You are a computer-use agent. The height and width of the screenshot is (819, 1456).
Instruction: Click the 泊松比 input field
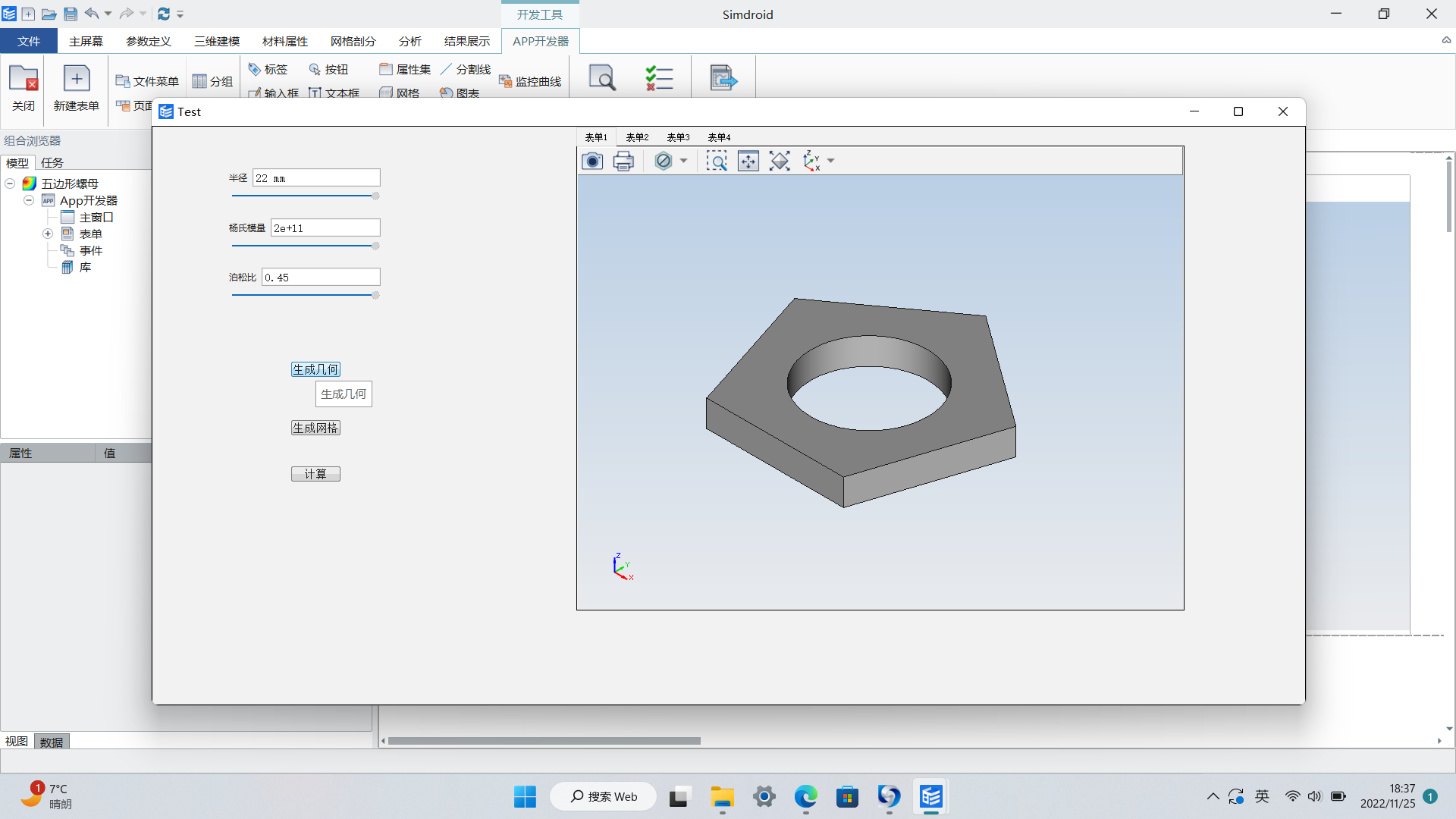point(321,277)
